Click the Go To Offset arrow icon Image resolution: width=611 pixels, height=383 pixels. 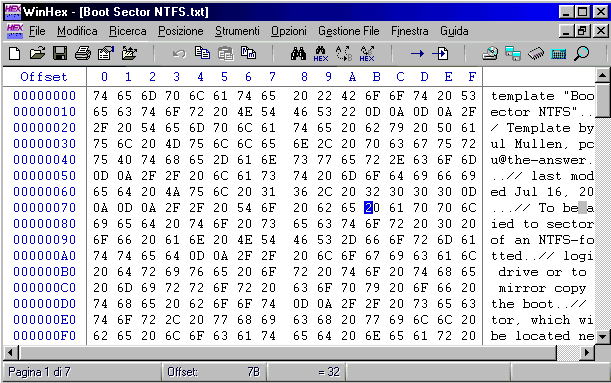click(417, 53)
